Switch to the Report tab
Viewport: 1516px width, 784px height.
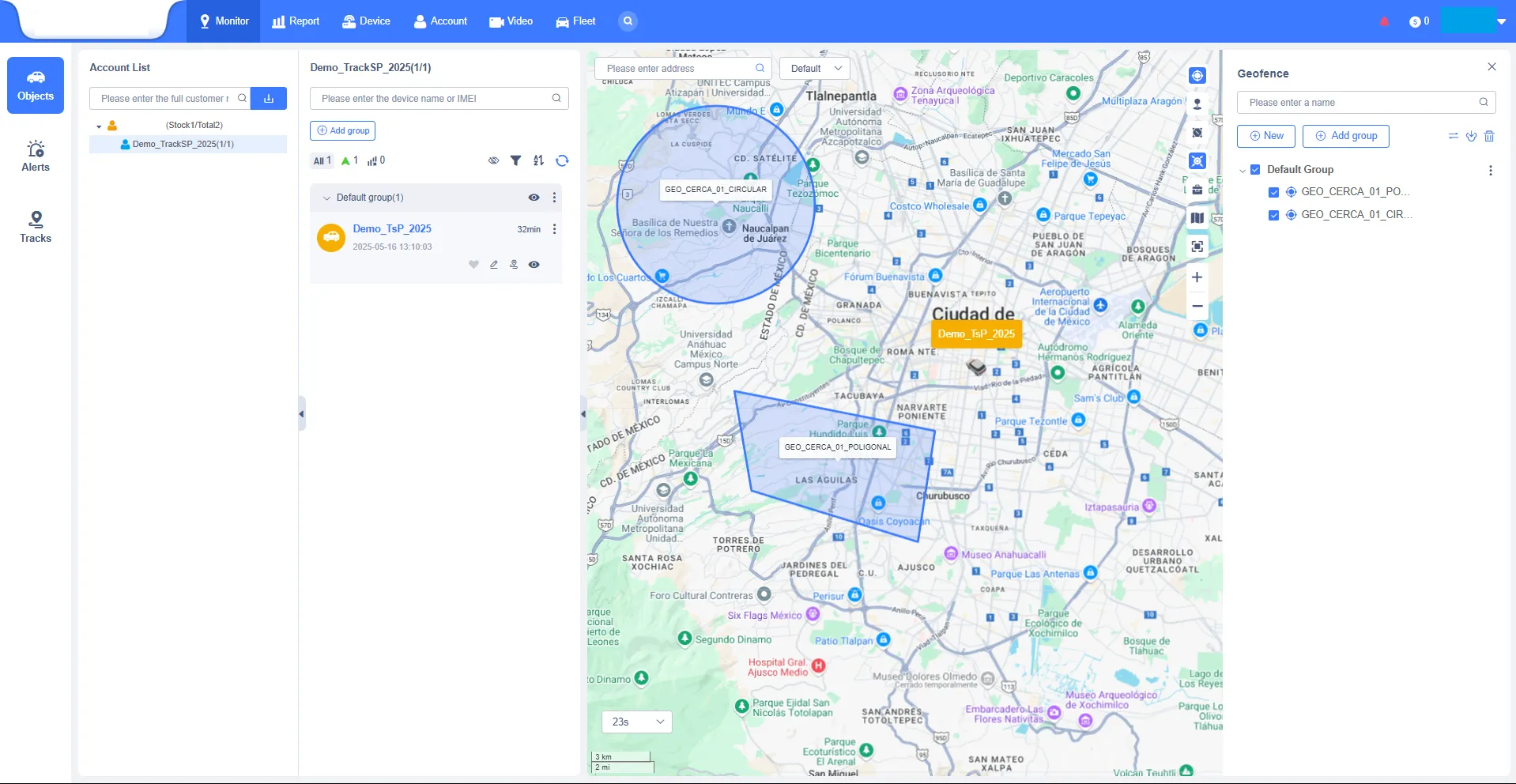(x=296, y=21)
